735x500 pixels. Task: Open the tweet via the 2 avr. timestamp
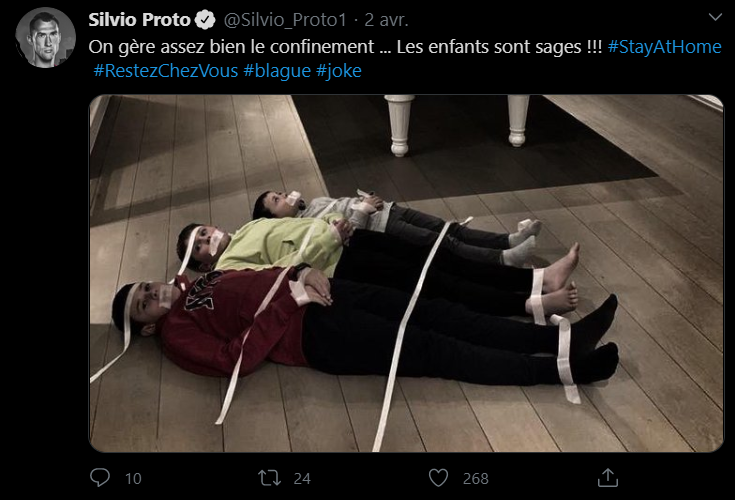(386, 20)
